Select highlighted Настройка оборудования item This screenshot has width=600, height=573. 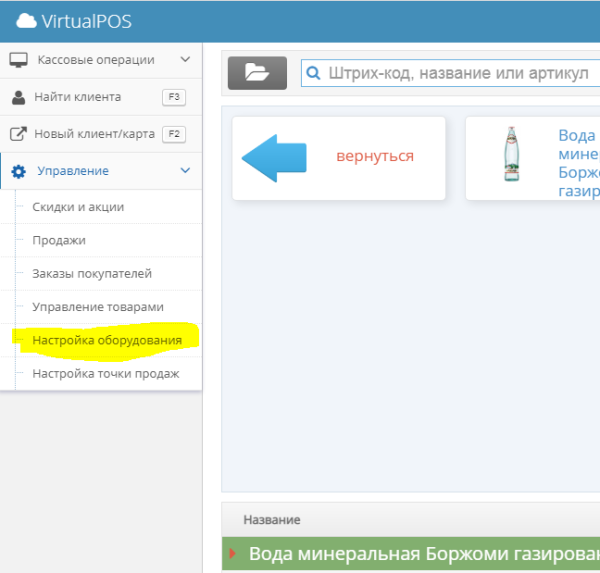(x=107, y=340)
